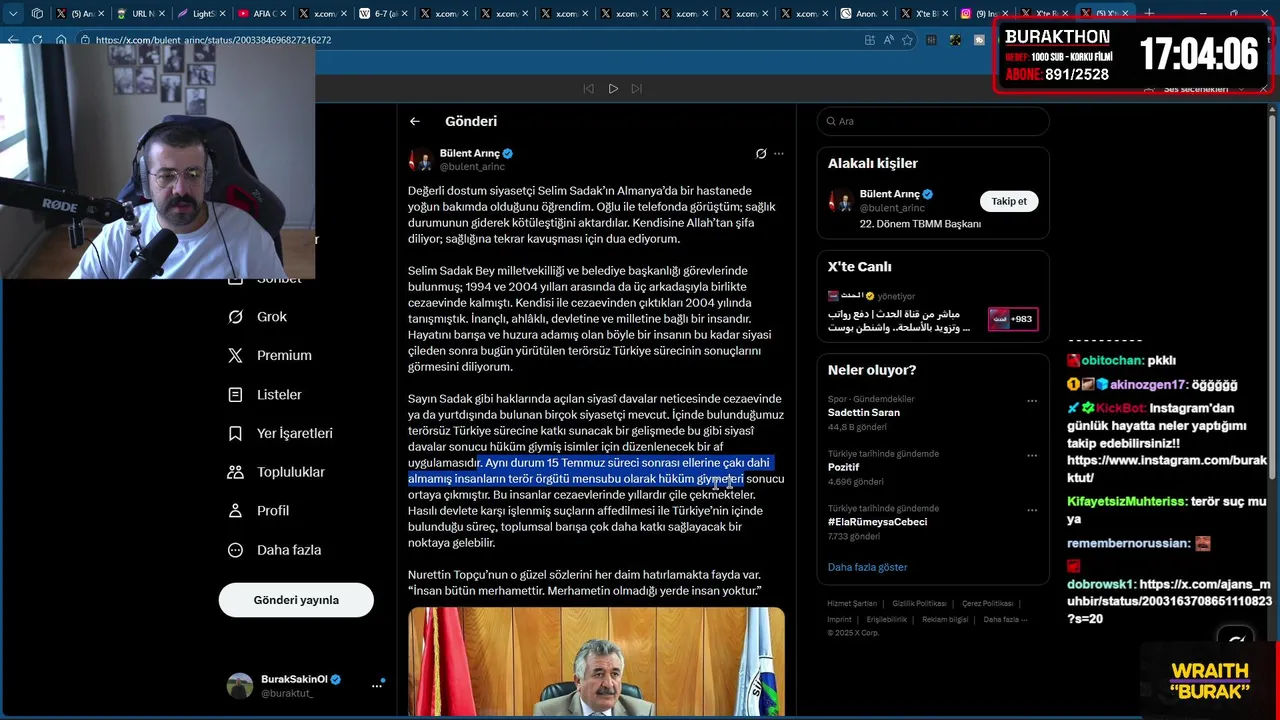Viewport: 1280px width, 720px height.
Task: Open Listeler in the sidebar
Action: 265,394
